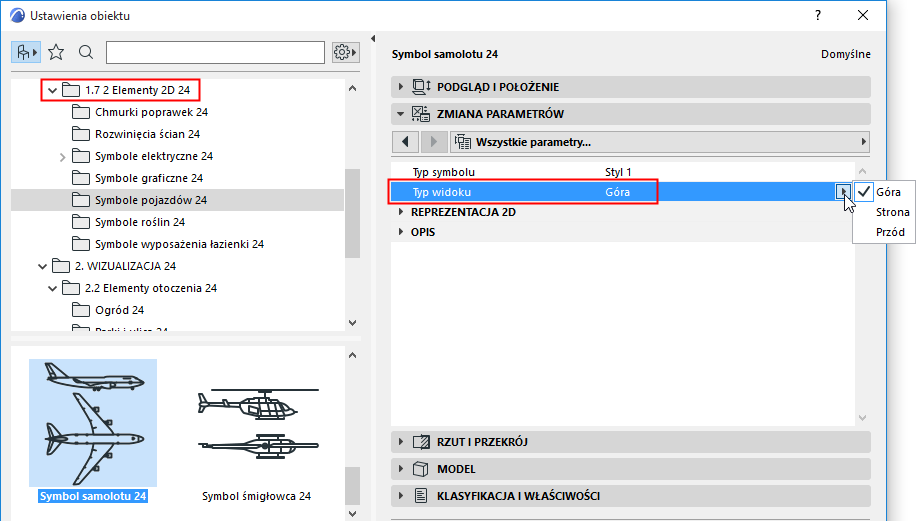Choose Przód view type

pyautogui.click(x=890, y=232)
